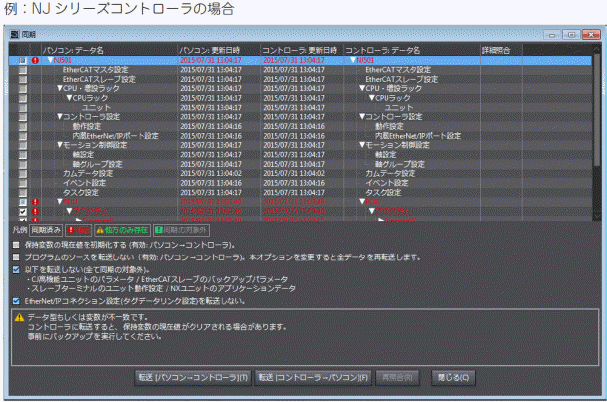
Task: Select 軸グループ設定 row in パソコン column
Action: [x=97, y=164]
